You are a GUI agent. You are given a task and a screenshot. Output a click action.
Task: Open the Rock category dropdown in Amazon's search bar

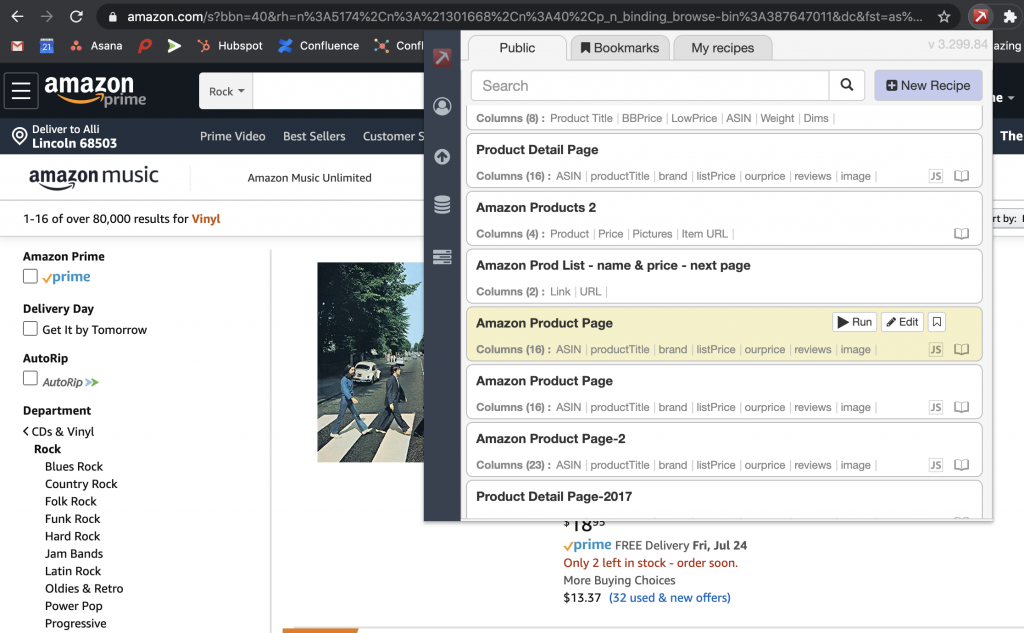tap(225, 90)
